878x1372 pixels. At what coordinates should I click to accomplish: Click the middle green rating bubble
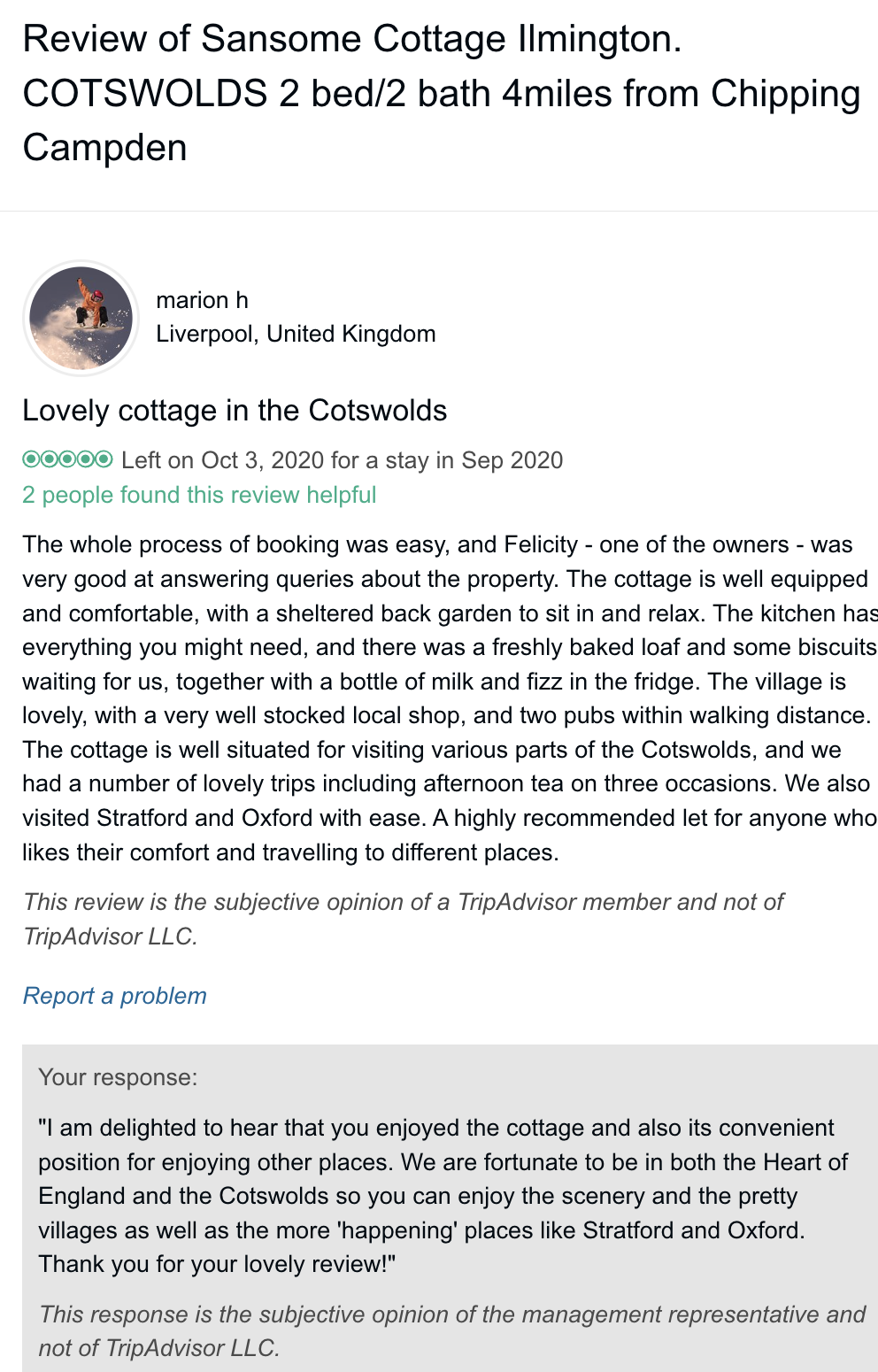click(x=67, y=459)
